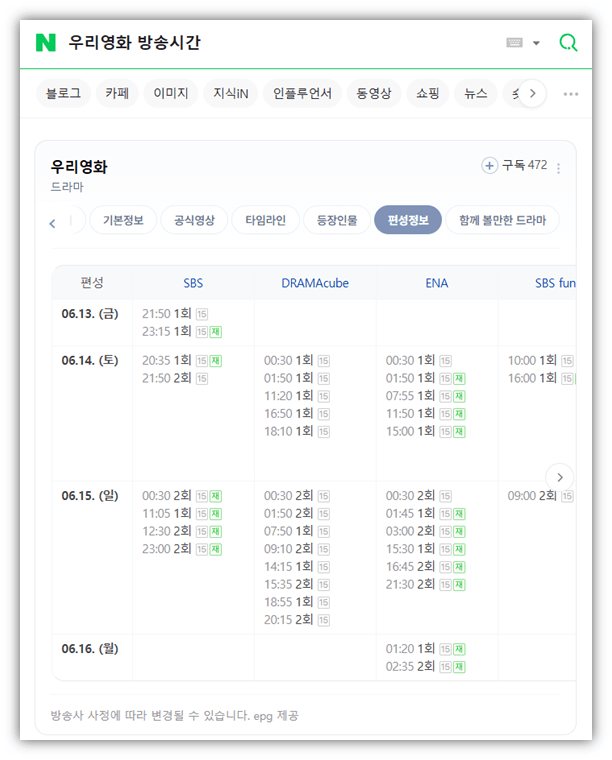Click DRAMAcube 20:15 2회 entry
The image size is (612, 760).
tap(297, 620)
